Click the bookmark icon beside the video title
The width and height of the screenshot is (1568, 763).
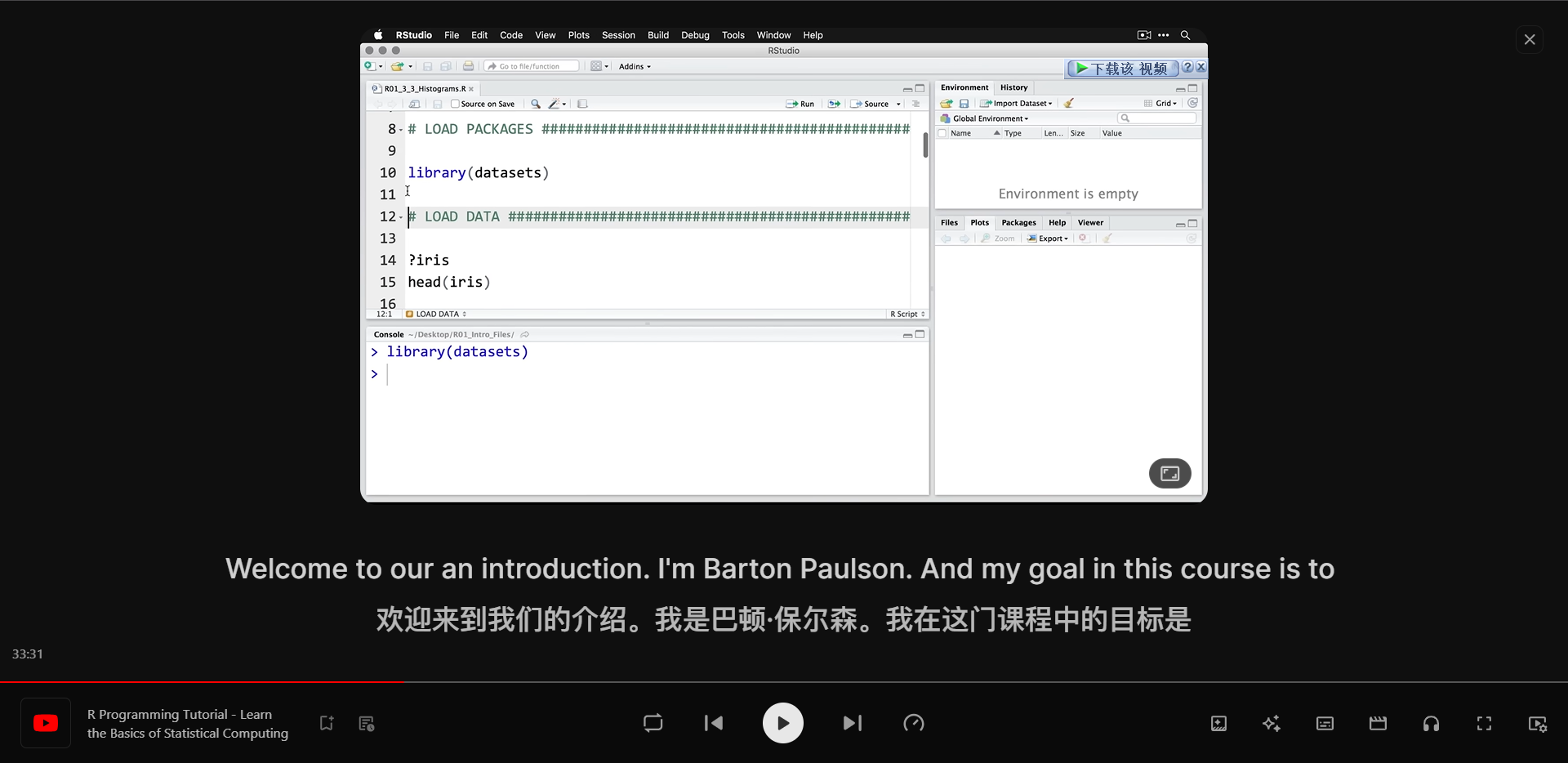coord(327,723)
